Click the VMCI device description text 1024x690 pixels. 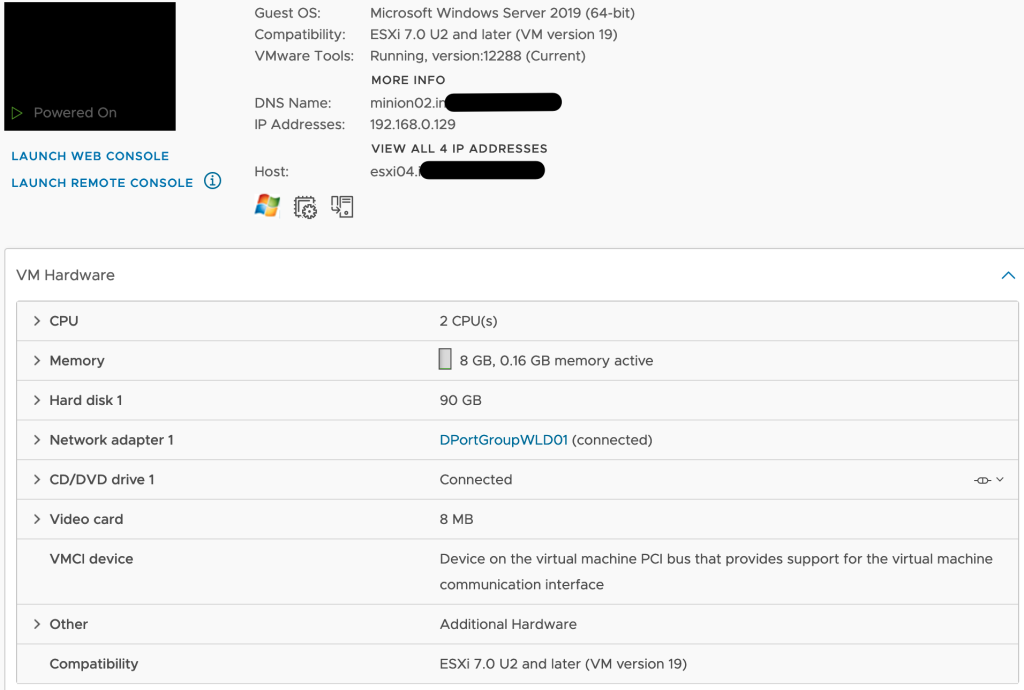[716, 572]
